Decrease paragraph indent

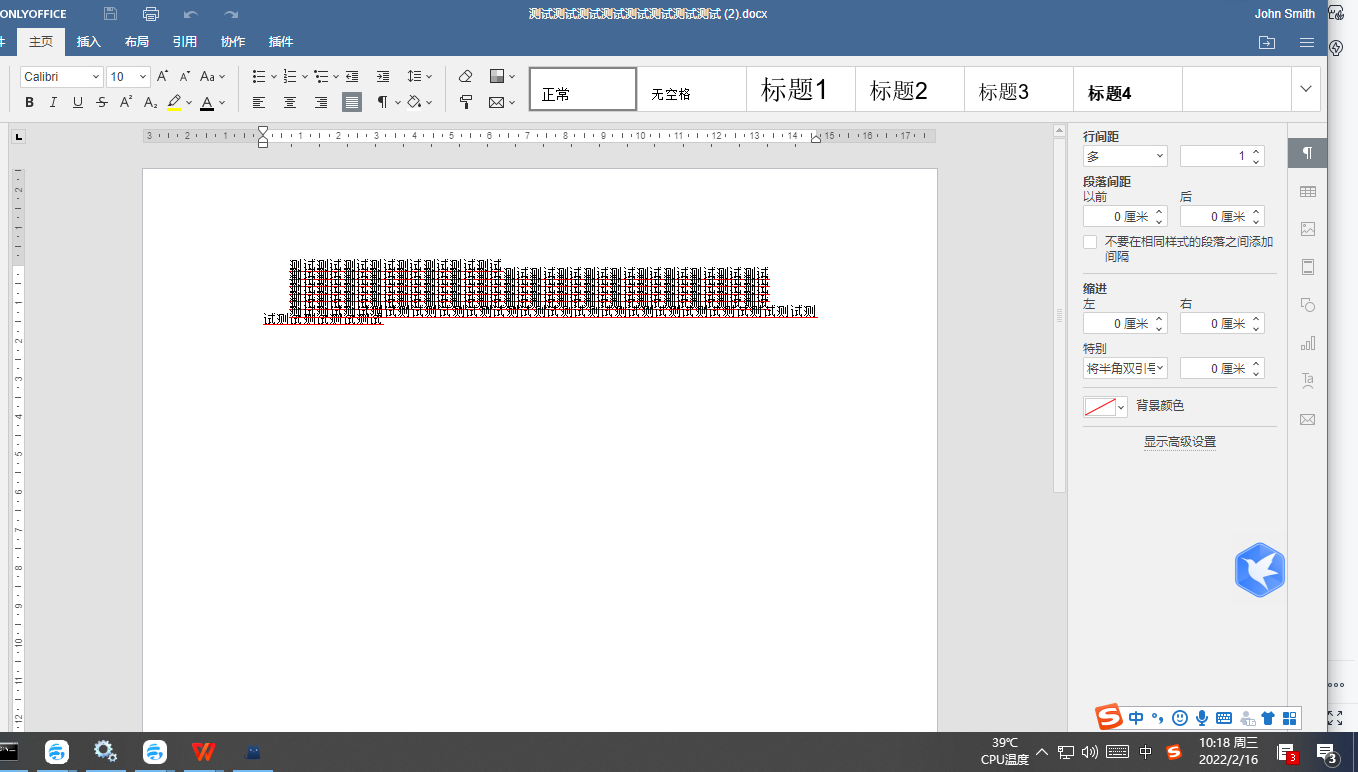click(352, 76)
